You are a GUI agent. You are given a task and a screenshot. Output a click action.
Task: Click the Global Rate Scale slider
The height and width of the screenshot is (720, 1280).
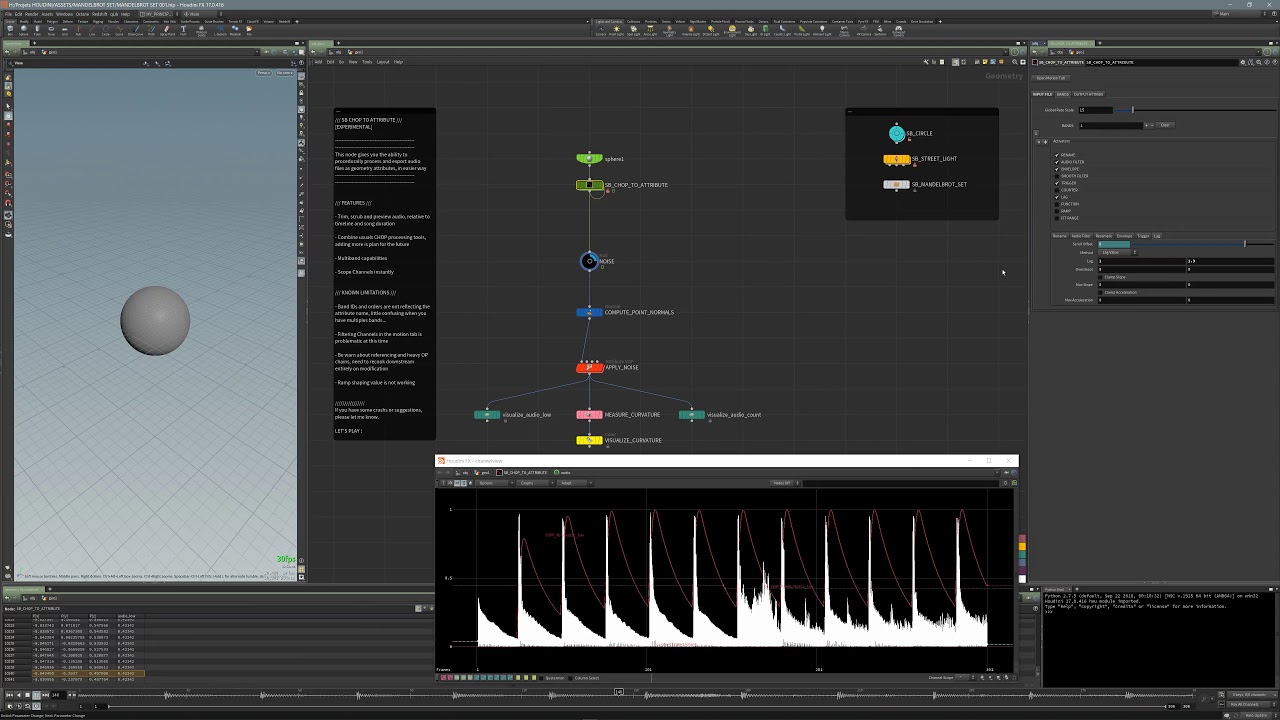tap(1195, 110)
